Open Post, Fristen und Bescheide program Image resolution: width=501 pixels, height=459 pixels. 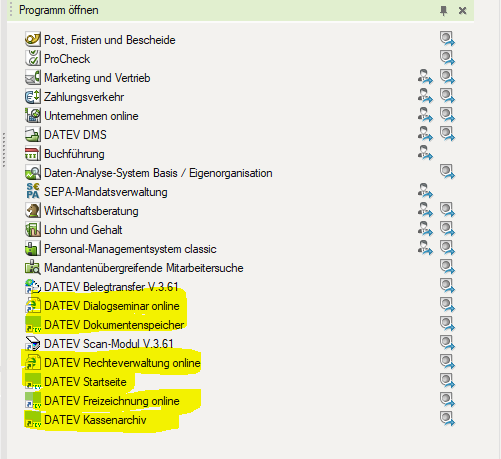click(x=110, y=40)
